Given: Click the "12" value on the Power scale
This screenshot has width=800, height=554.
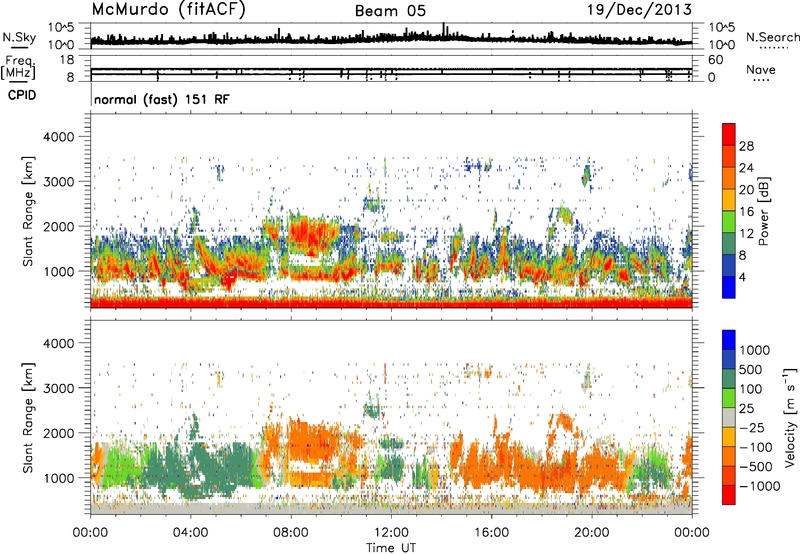Looking at the screenshot, I should point(746,234).
